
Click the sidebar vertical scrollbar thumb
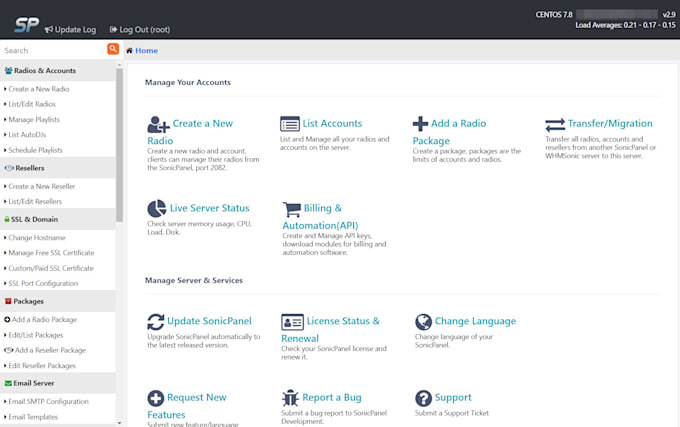pyautogui.click(x=119, y=145)
